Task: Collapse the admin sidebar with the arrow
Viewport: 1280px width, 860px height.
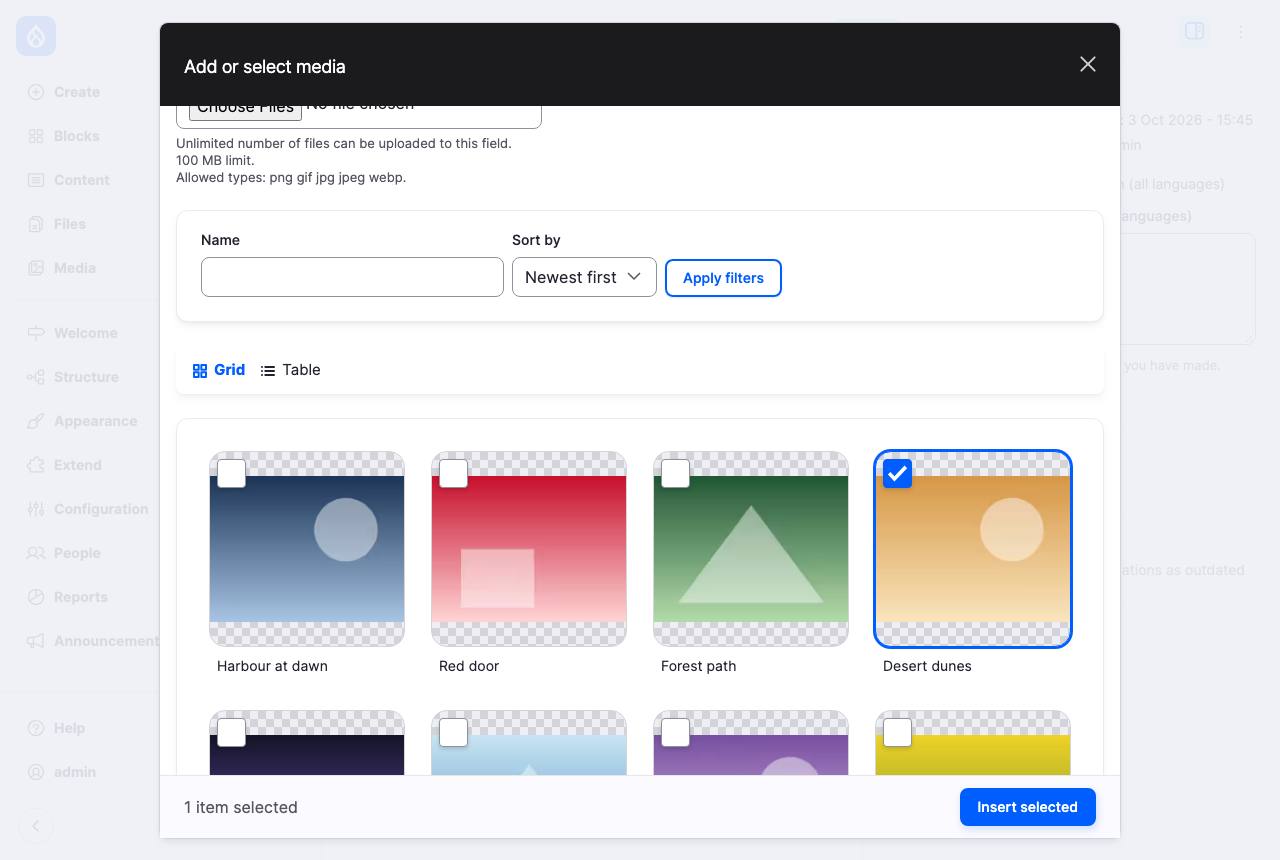Action: [36, 826]
